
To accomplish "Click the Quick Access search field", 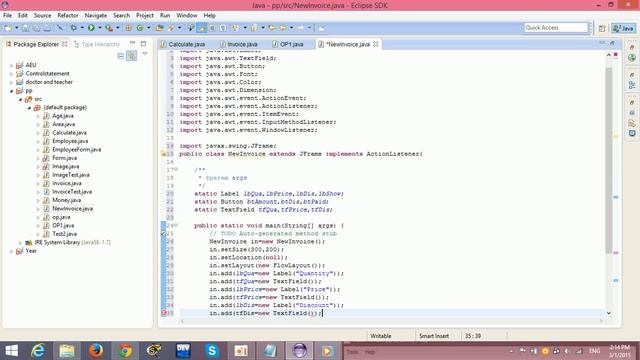I will tap(556, 28).
